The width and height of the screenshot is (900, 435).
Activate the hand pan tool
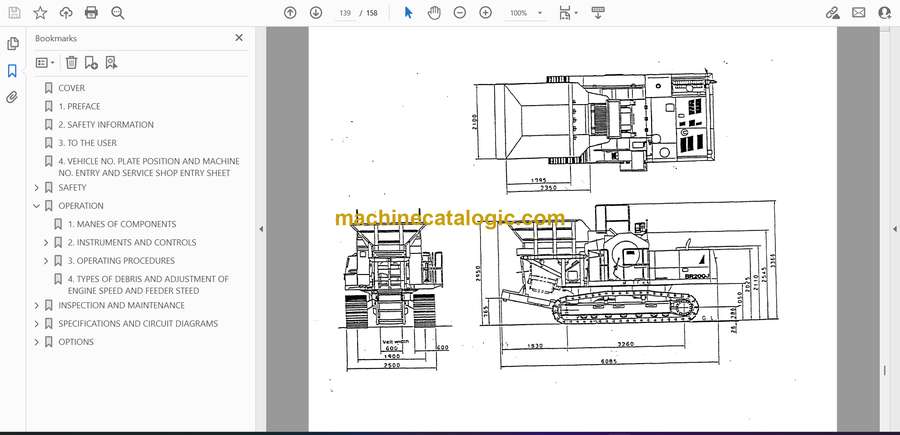pyautogui.click(x=435, y=13)
